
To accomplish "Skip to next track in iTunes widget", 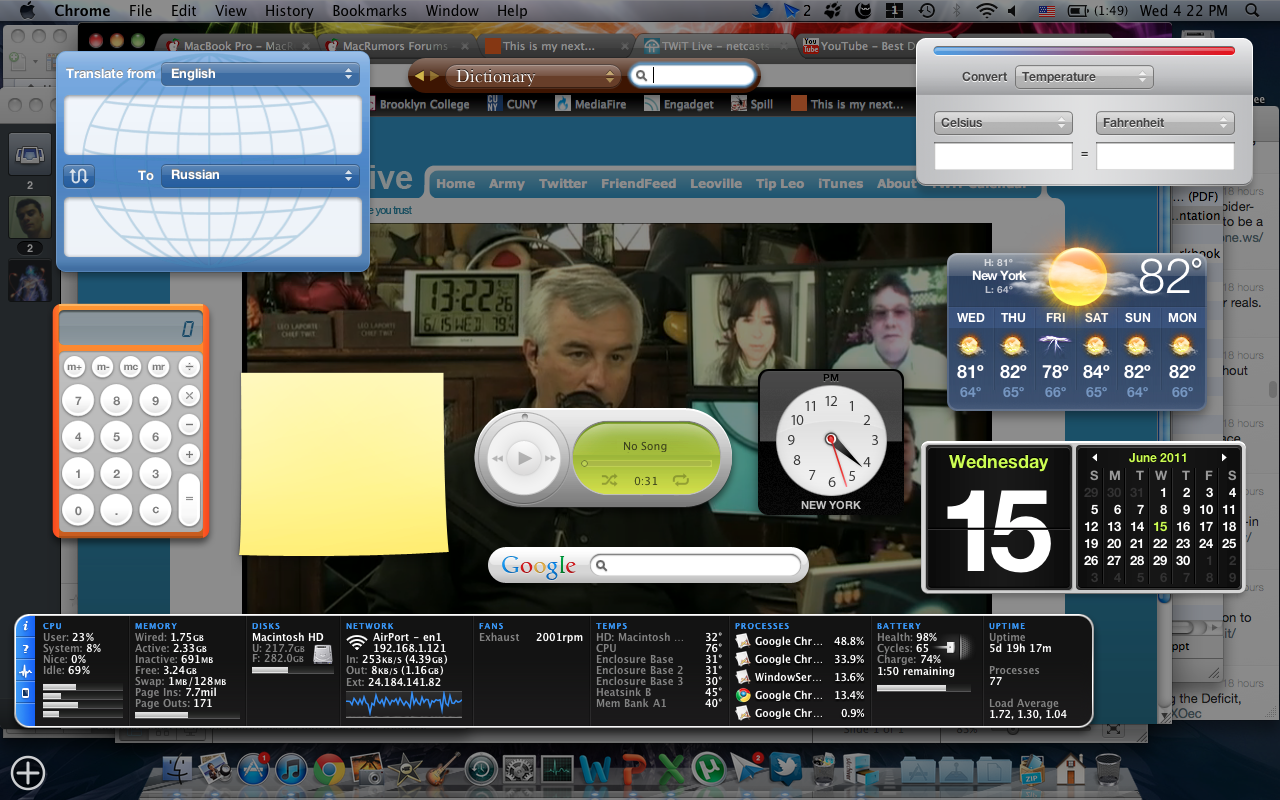I will 550,459.
